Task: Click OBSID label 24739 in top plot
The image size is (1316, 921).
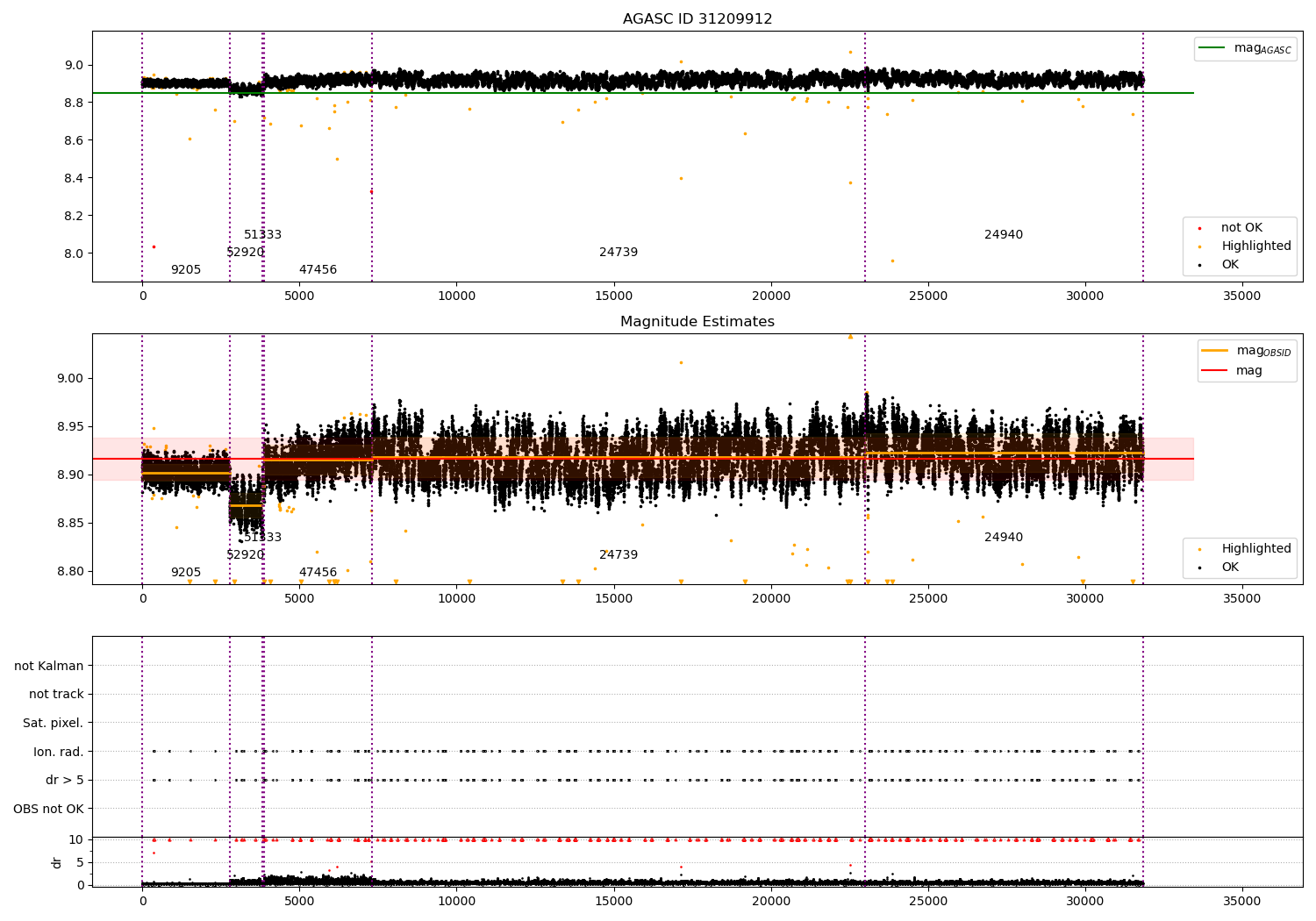Action: [619, 252]
